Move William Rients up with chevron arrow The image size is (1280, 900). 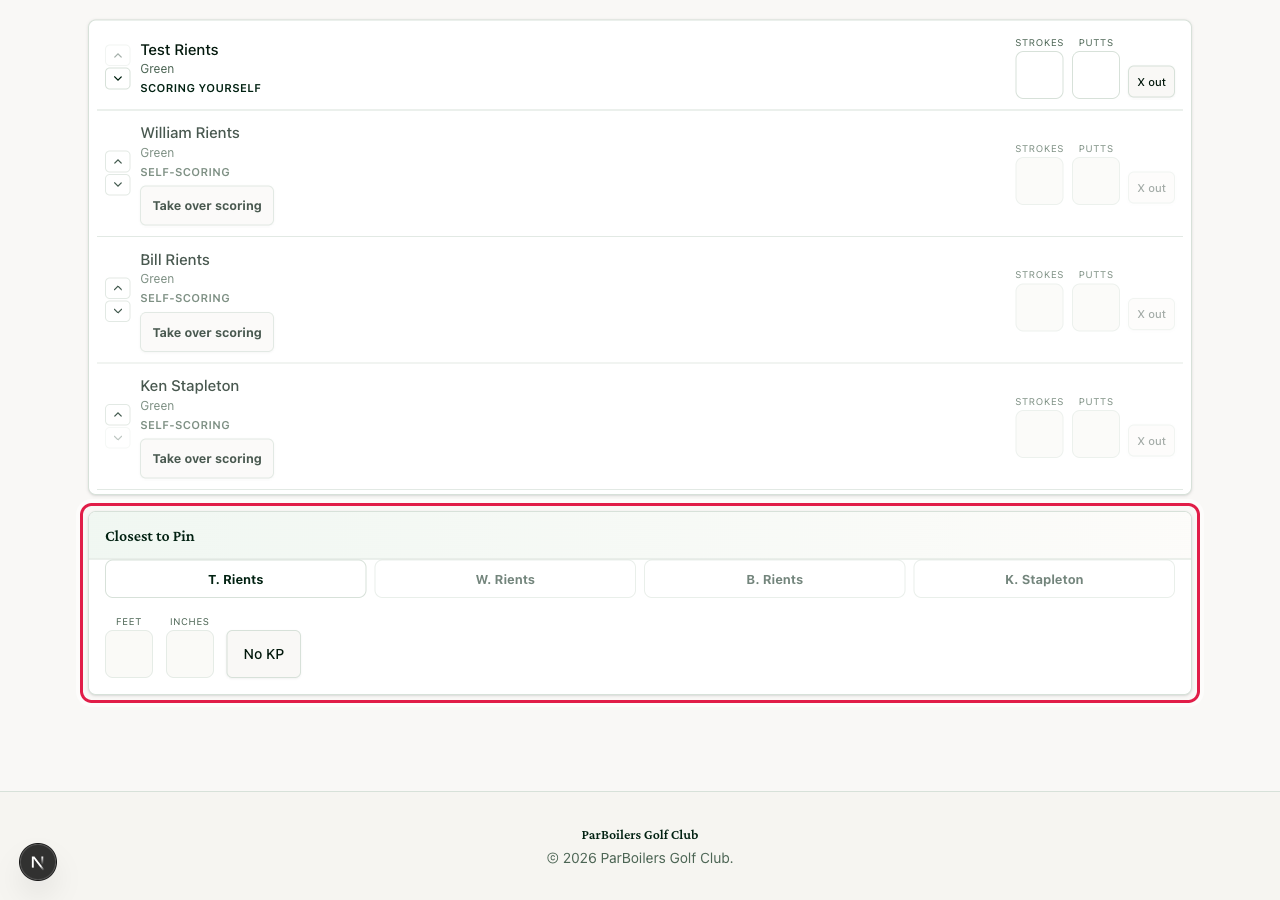click(118, 161)
